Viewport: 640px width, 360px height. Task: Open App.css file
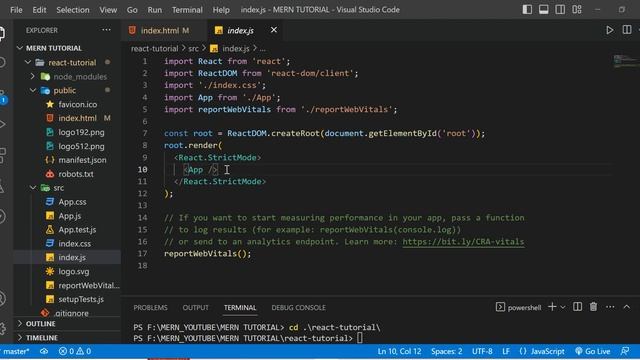(66, 202)
